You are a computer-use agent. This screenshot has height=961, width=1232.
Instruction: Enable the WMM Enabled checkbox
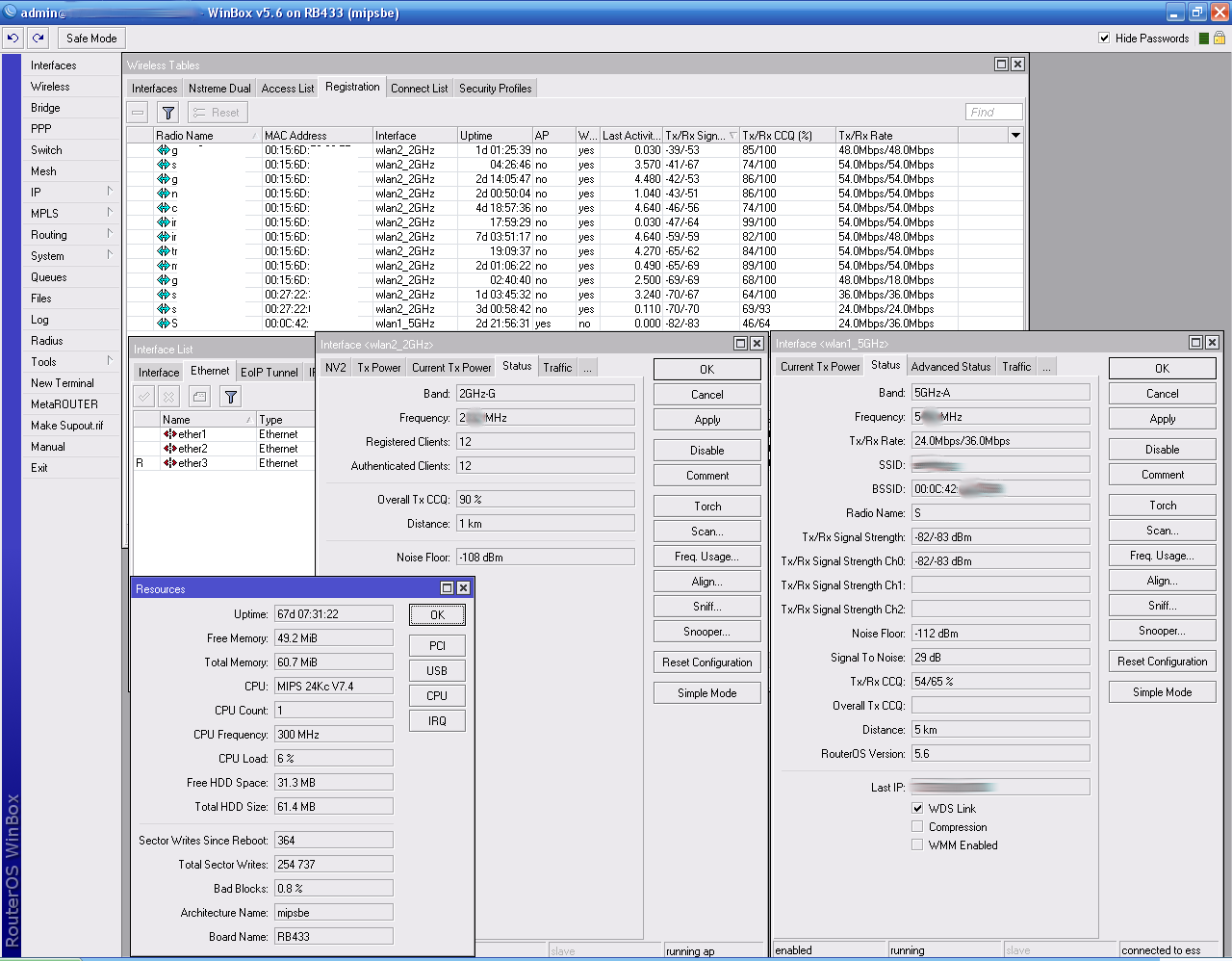tap(917, 845)
